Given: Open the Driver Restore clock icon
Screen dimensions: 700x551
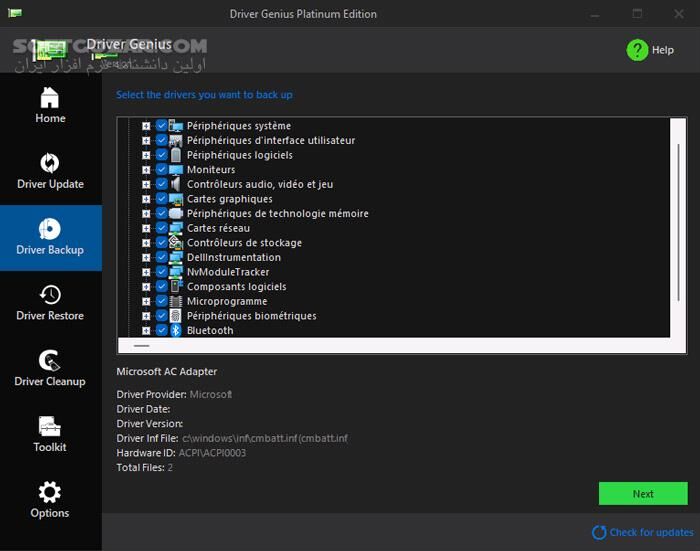Looking at the screenshot, I should (50, 295).
